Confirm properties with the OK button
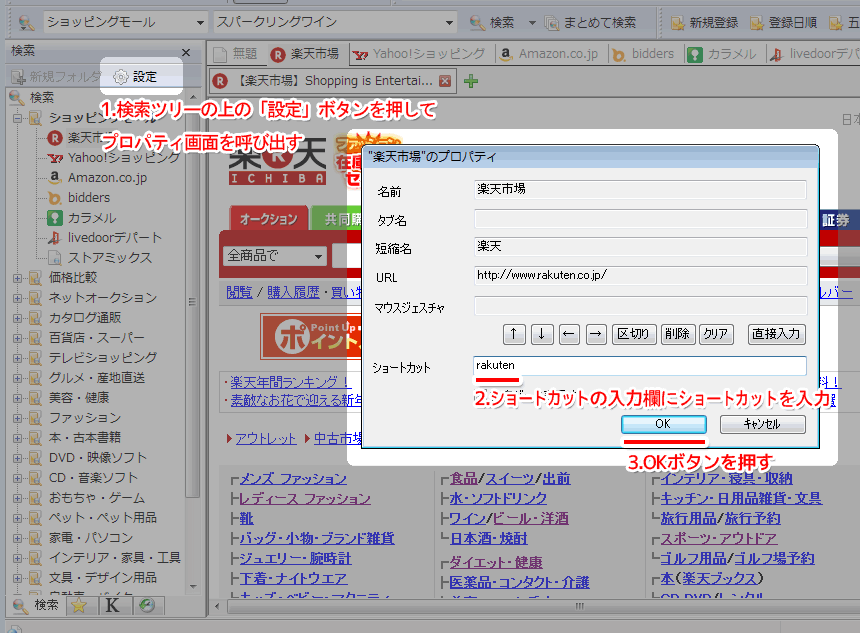The height and width of the screenshot is (633, 860). pyautogui.click(x=664, y=424)
